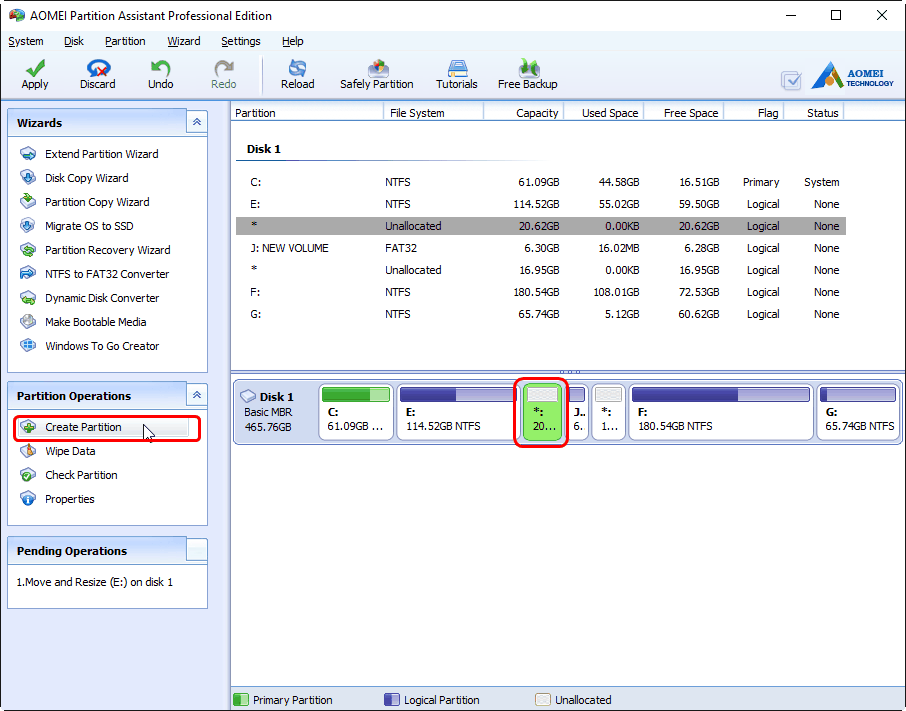This screenshot has height=711, width=906.
Task: Select the 16.95GB Unallocated row
Action: coord(541,270)
